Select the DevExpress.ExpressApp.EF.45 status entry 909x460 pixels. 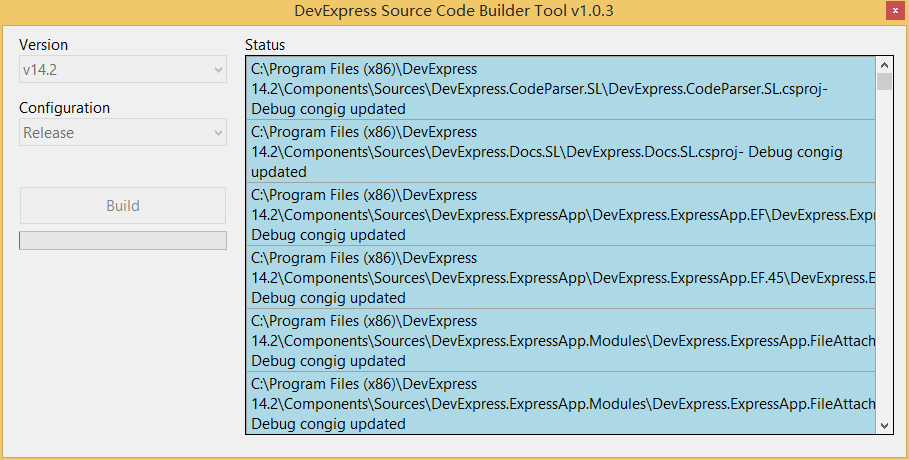[561, 277]
